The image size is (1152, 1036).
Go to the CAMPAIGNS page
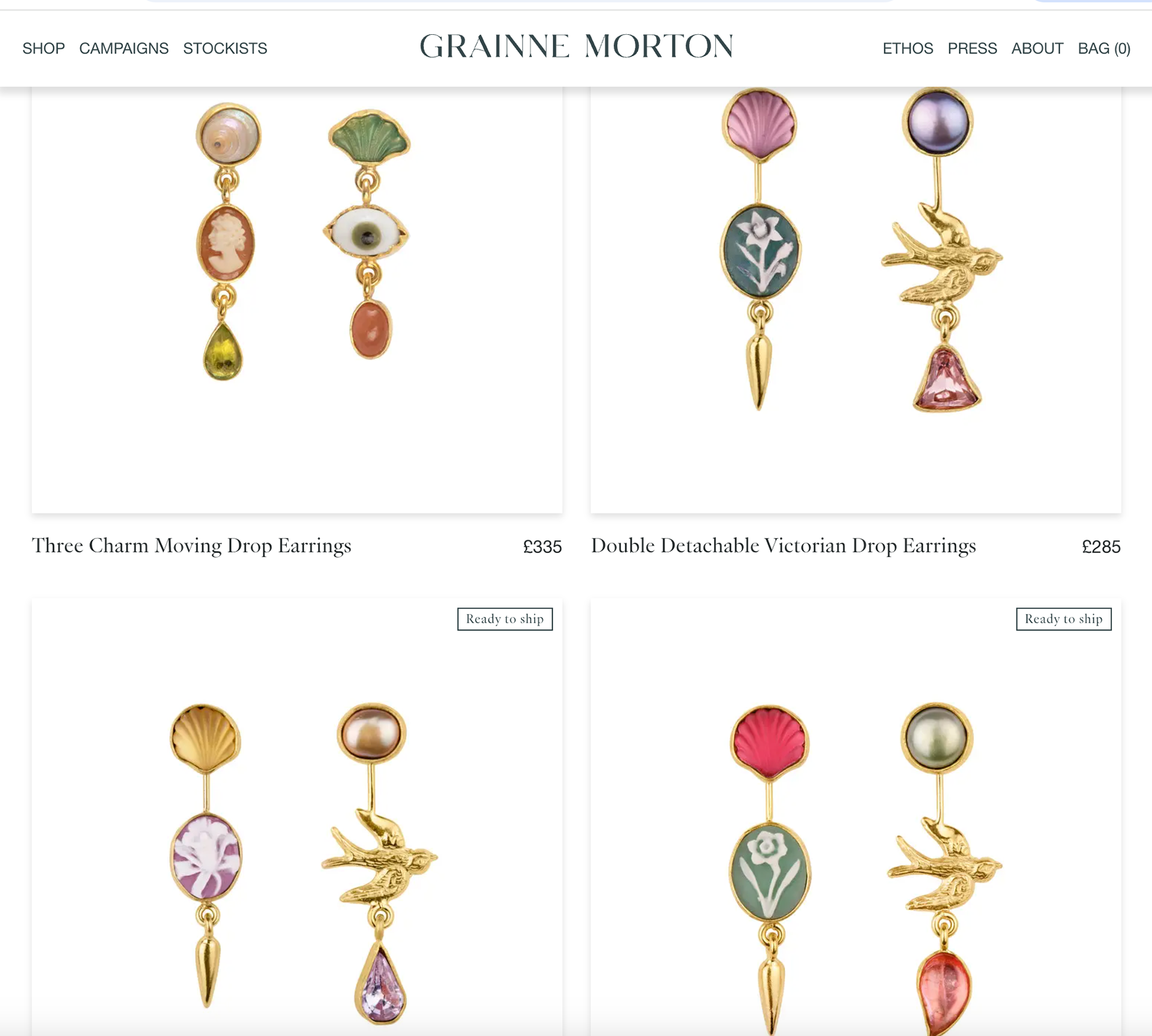(124, 48)
